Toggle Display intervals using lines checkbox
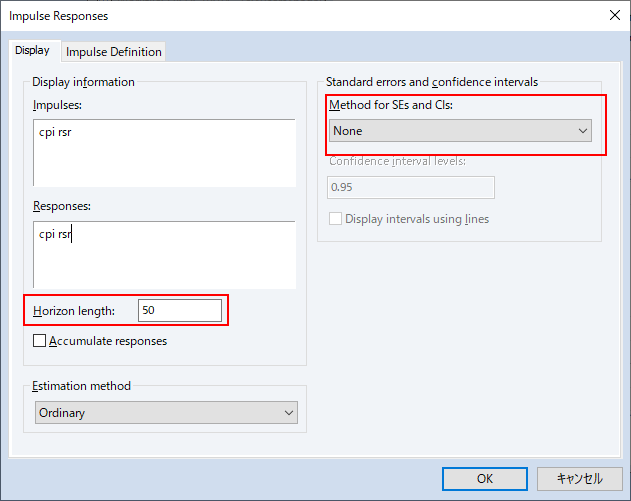The image size is (631, 501). pyautogui.click(x=335, y=219)
